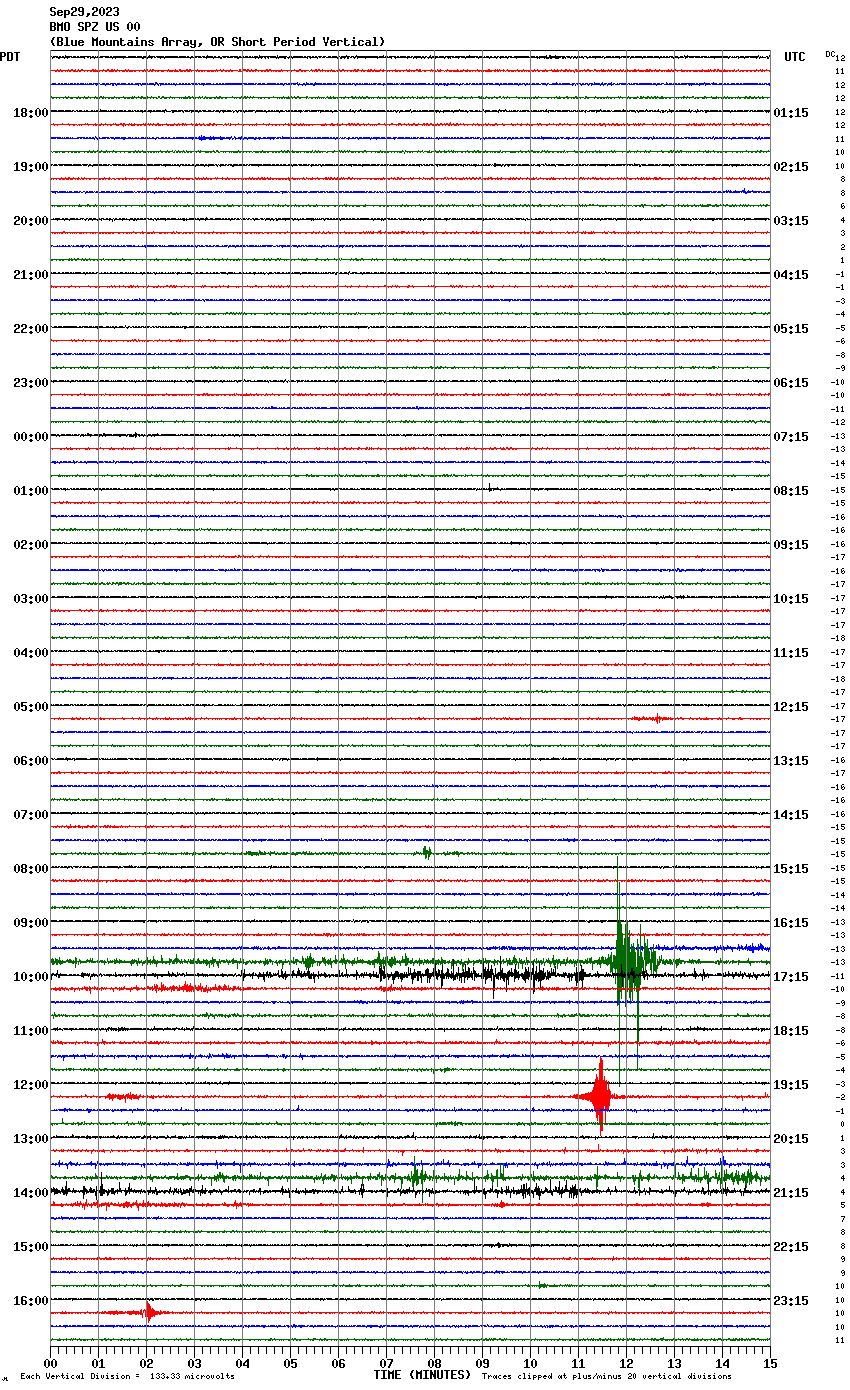
Task: Select the 23:15 UTC time label
Action: (791, 1301)
